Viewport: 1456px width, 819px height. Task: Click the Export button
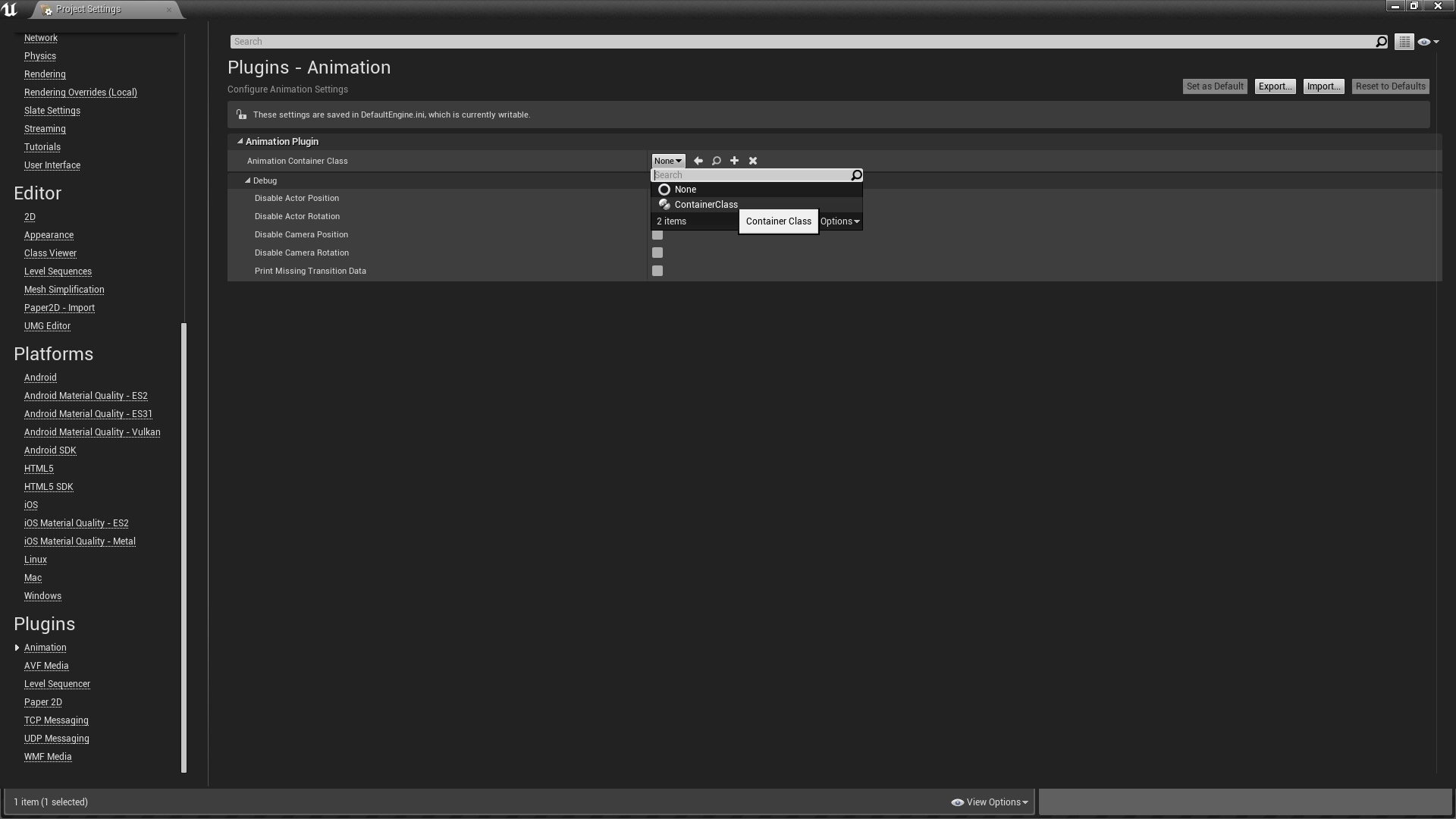point(1275,86)
